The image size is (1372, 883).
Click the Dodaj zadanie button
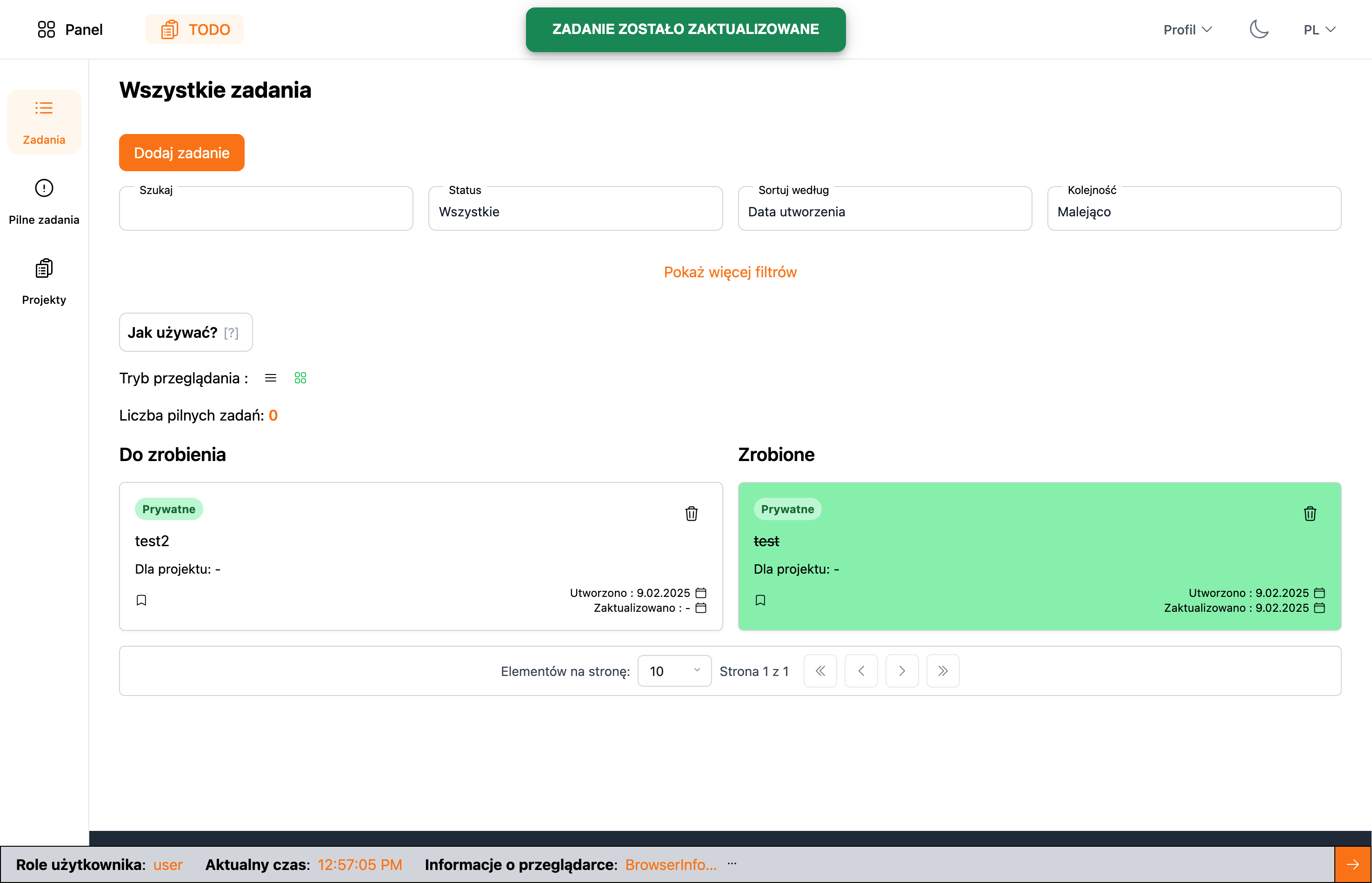point(182,153)
